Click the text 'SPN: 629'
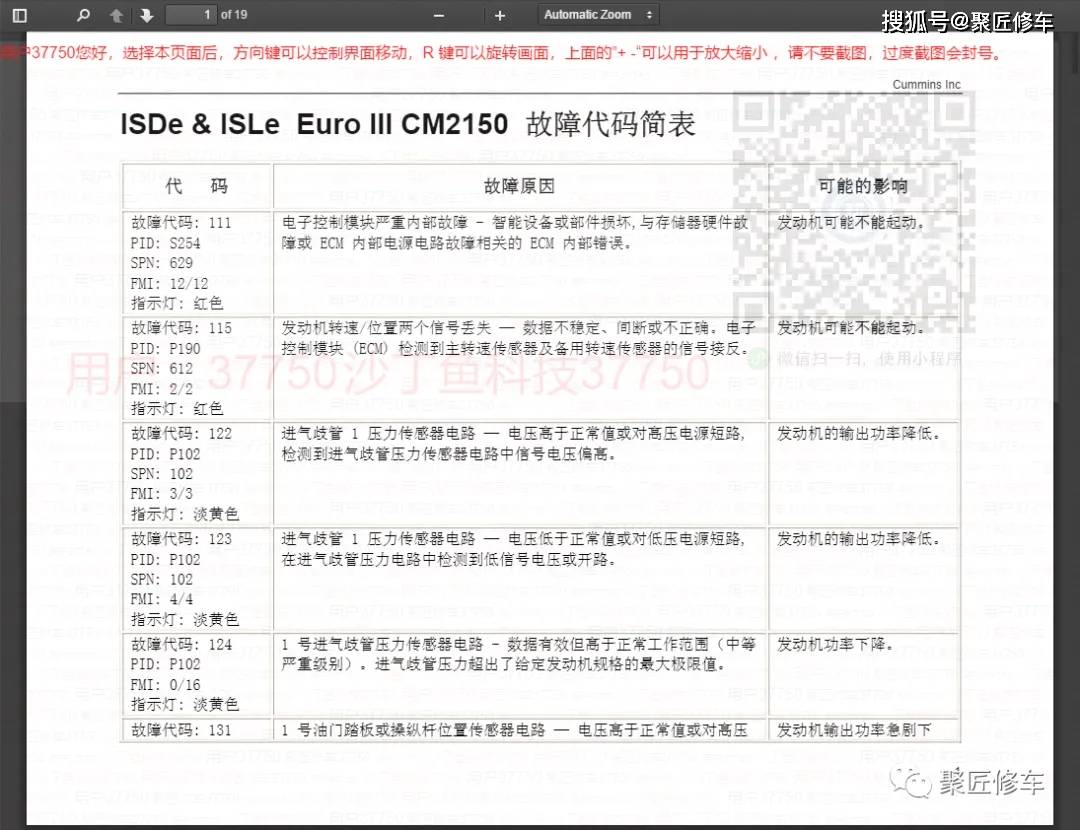This screenshot has height=830, width=1080. click(162, 263)
